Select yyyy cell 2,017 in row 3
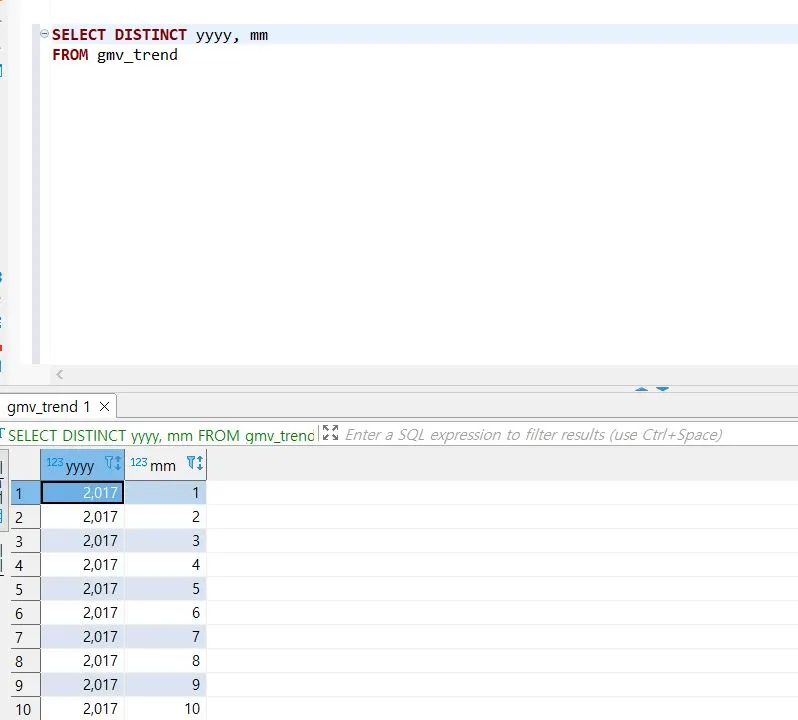 click(x=82, y=540)
